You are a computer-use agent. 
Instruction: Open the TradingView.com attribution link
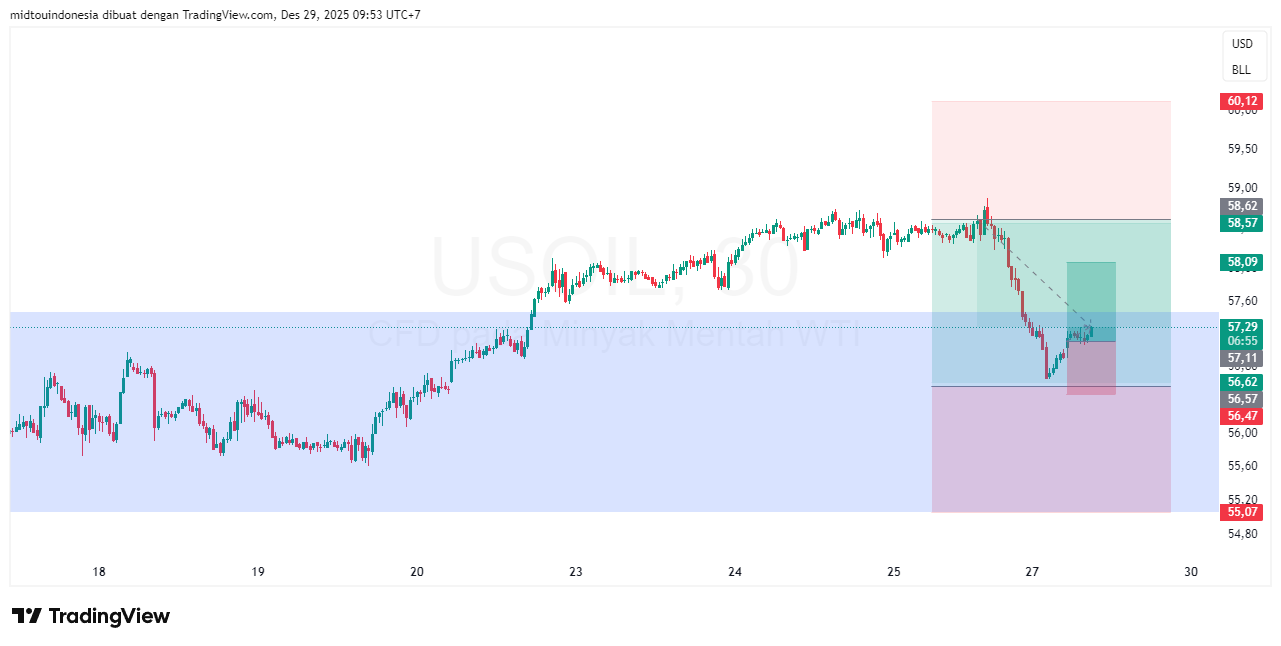coord(224,14)
